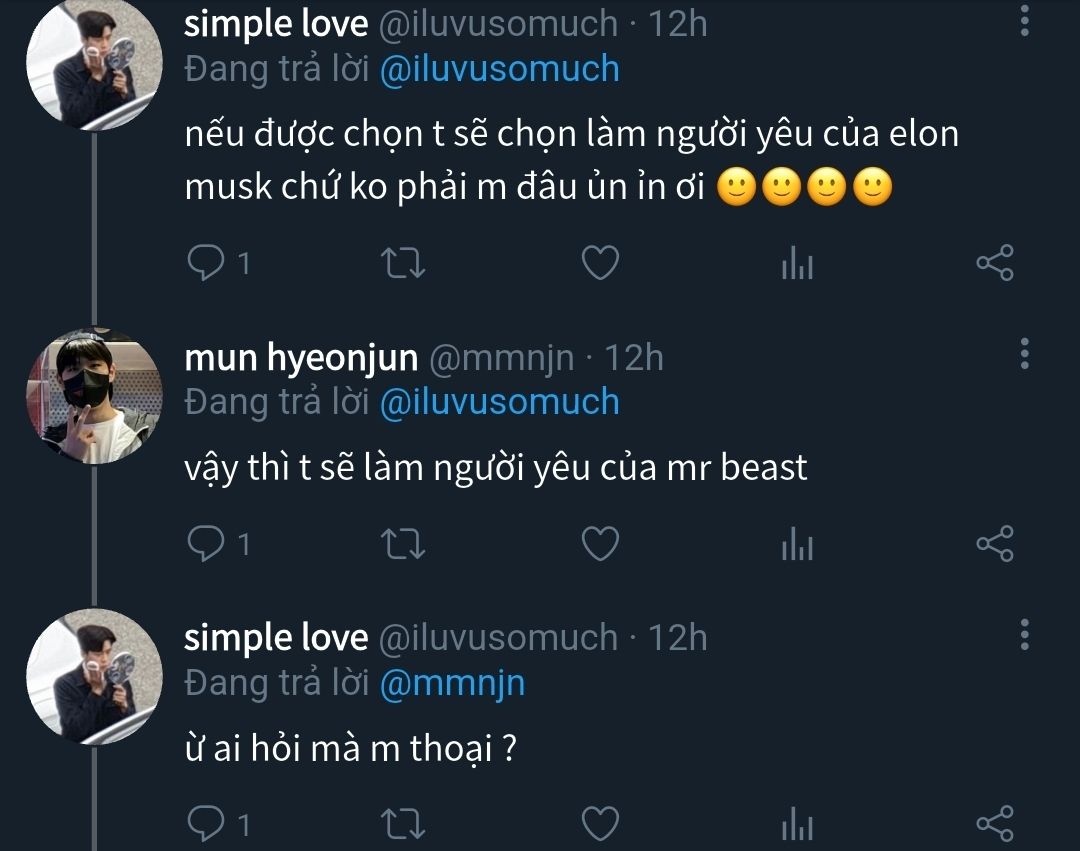Open replies on the elon musk tweet

[x=206, y=263]
